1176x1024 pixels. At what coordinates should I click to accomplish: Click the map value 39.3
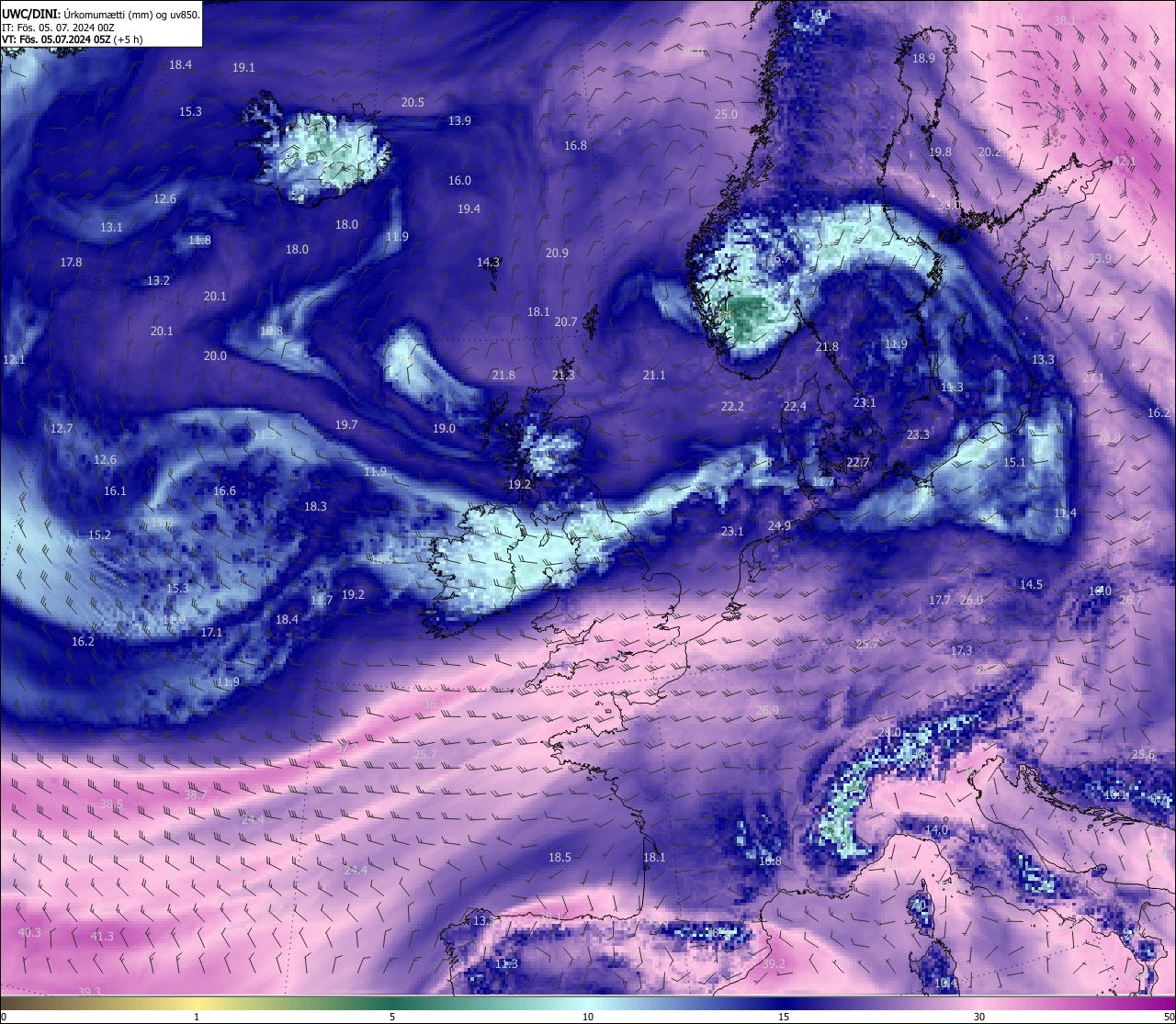[x=89, y=992]
